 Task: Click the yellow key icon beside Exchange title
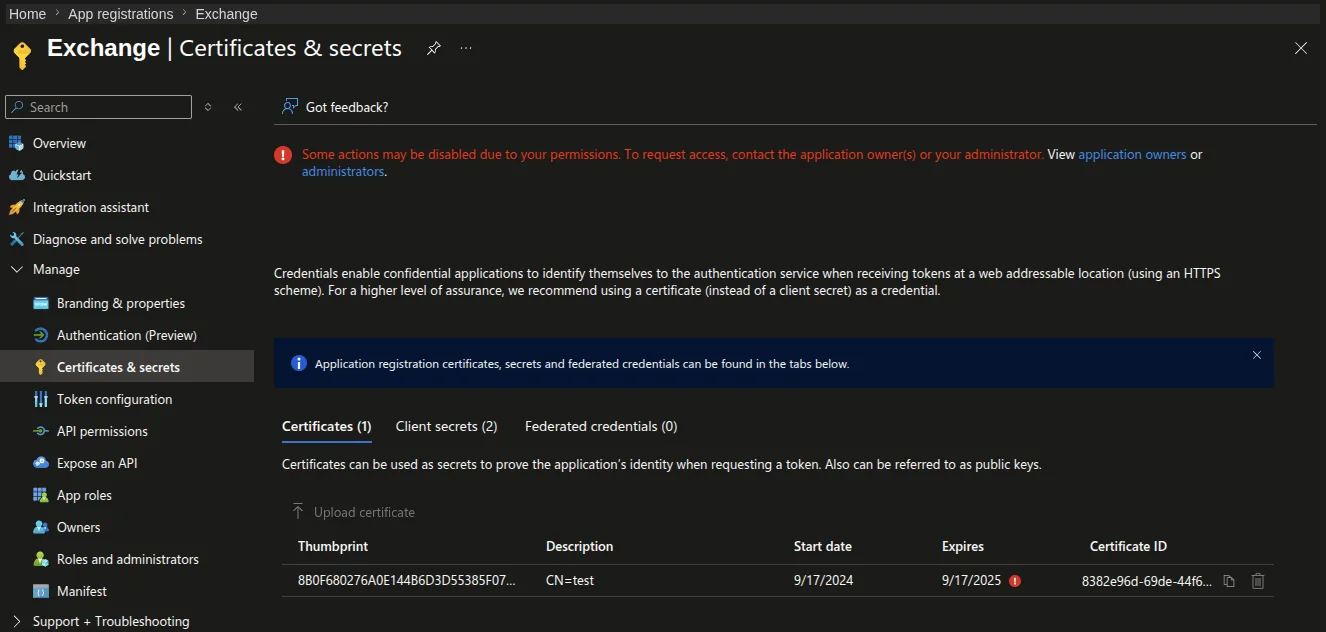click(23, 55)
